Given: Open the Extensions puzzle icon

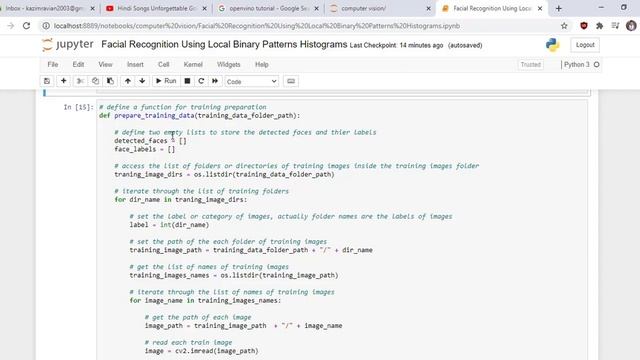Looking at the screenshot, I should pyautogui.click(x=599, y=26).
